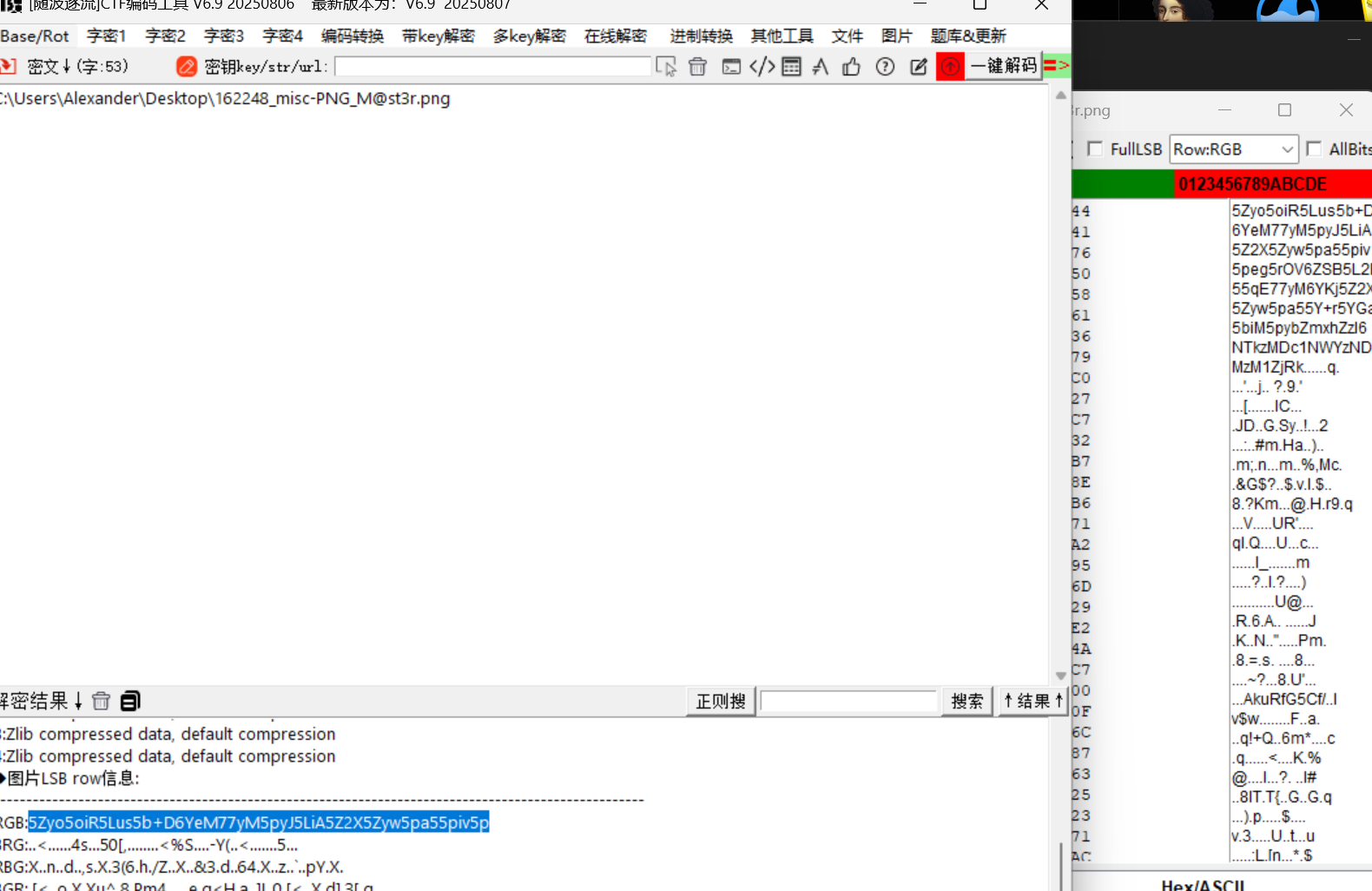Open the 字密3 menu

224,36
